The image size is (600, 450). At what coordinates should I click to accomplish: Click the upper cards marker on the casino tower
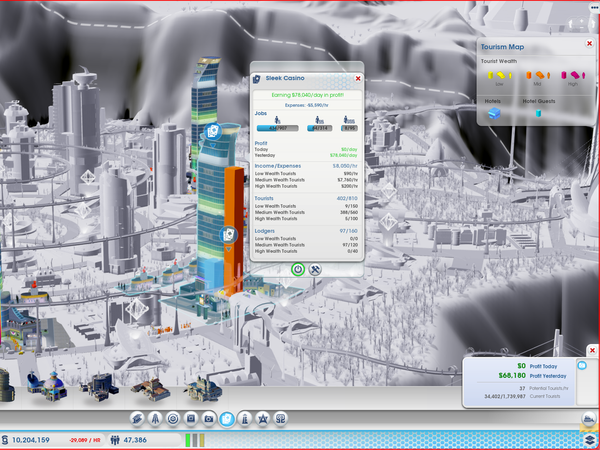[x=213, y=132]
